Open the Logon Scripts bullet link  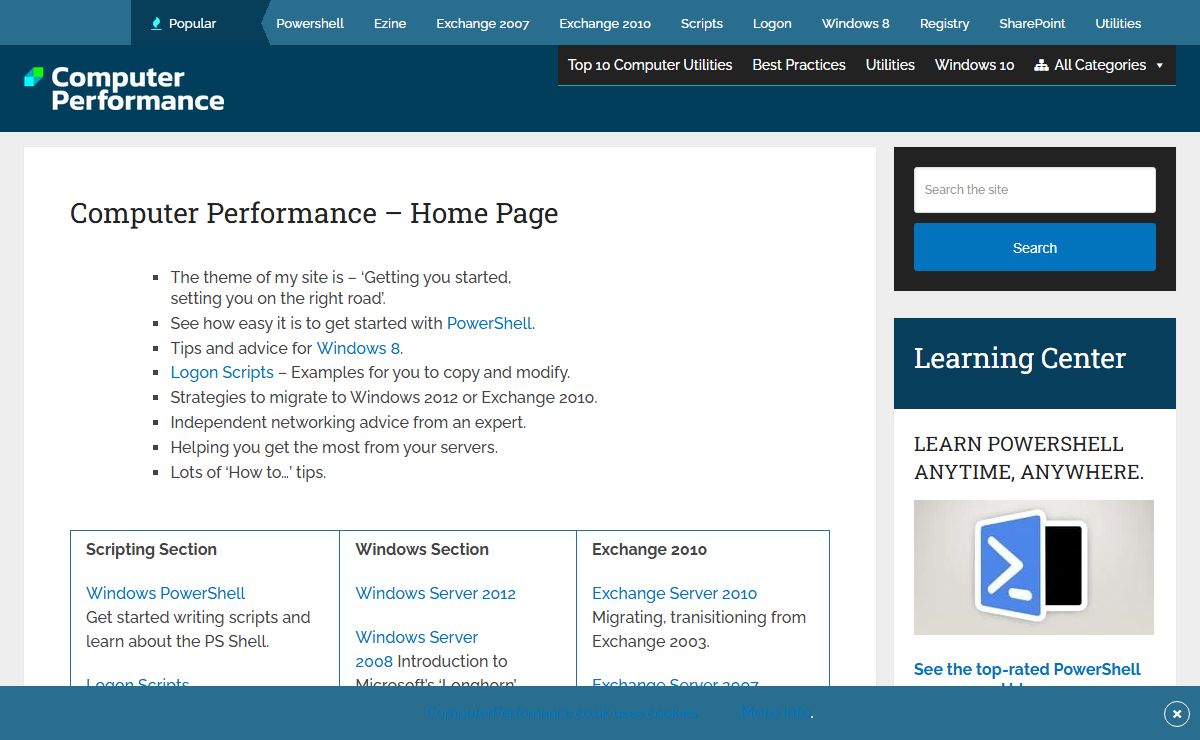coord(222,372)
